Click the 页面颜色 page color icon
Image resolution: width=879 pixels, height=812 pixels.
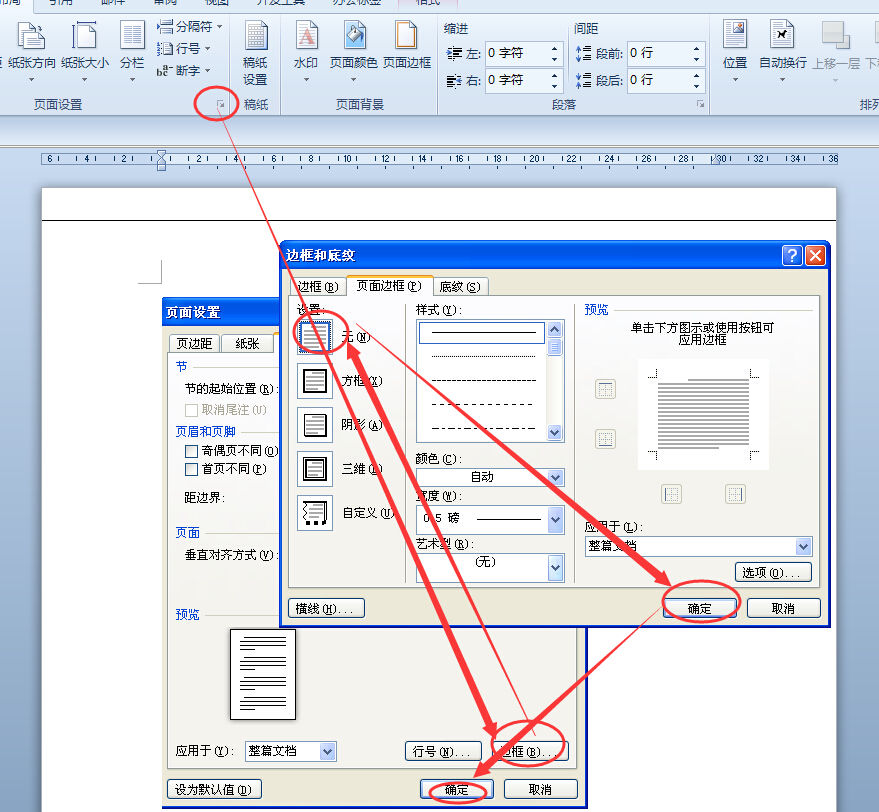[x=354, y=52]
